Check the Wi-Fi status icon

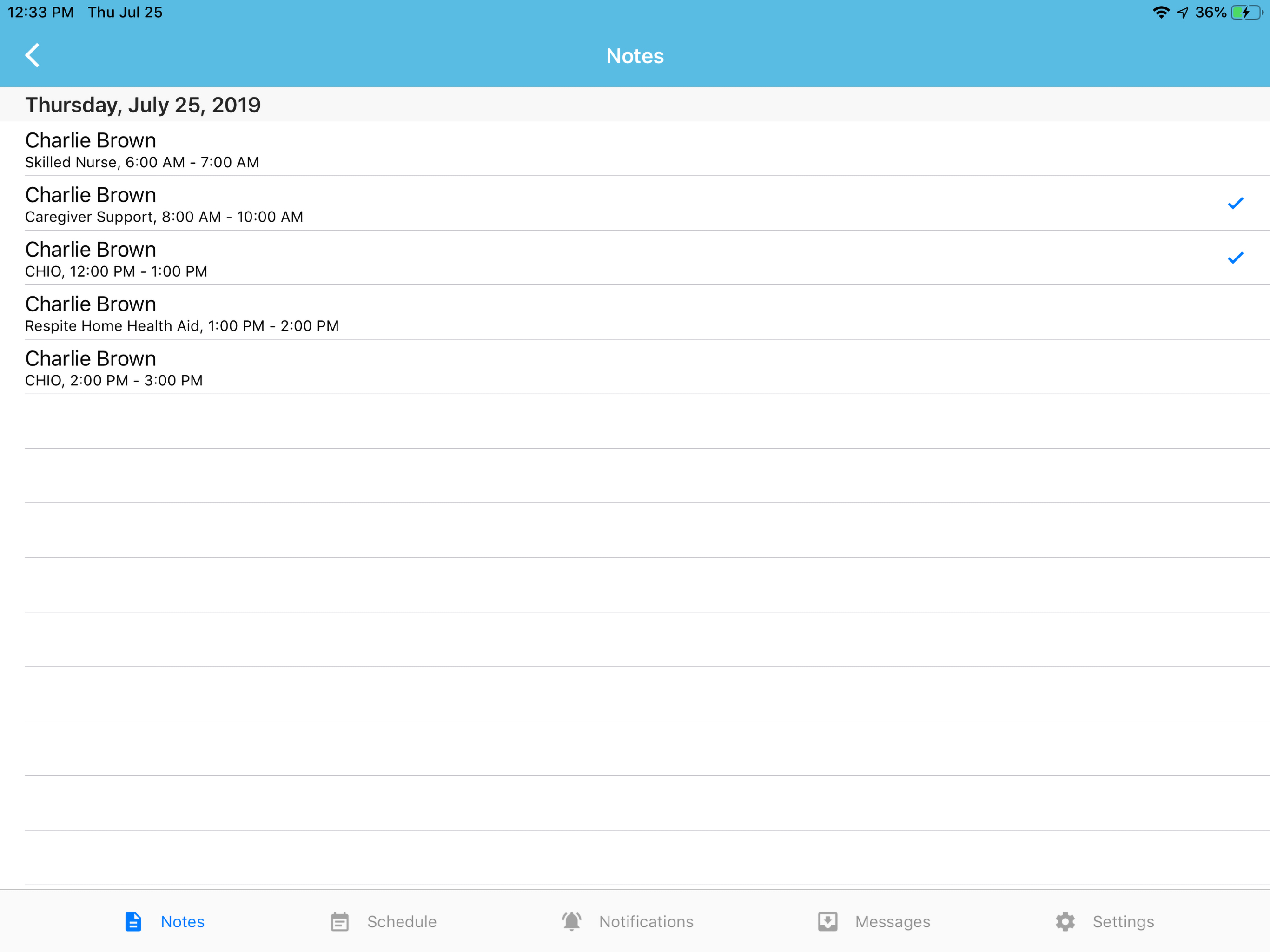point(1161,12)
